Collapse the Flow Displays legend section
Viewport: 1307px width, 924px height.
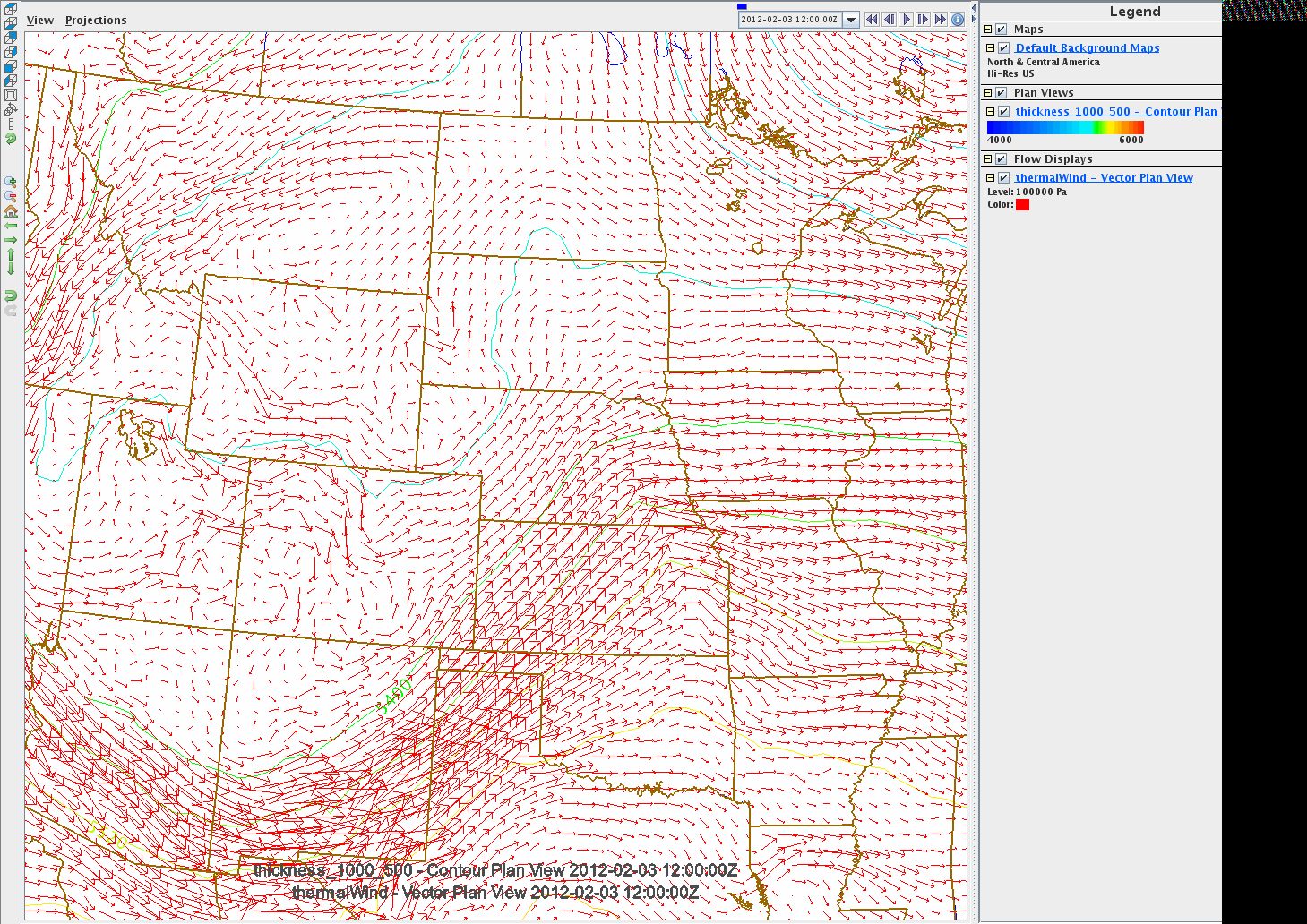[988, 159]
